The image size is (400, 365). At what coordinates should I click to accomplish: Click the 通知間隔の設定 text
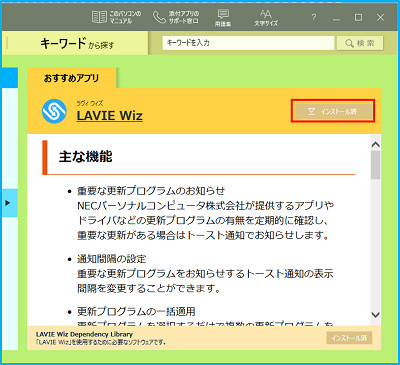tap(111, 259)
